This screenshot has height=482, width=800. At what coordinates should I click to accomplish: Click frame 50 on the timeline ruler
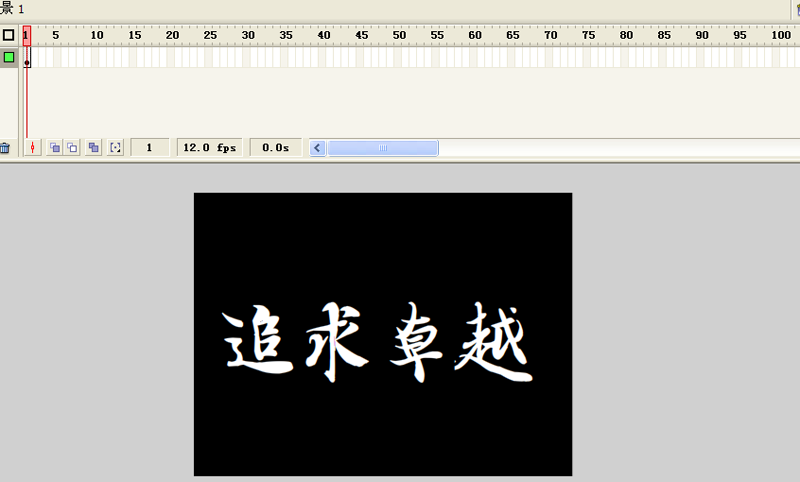click(x=399, y=35)
